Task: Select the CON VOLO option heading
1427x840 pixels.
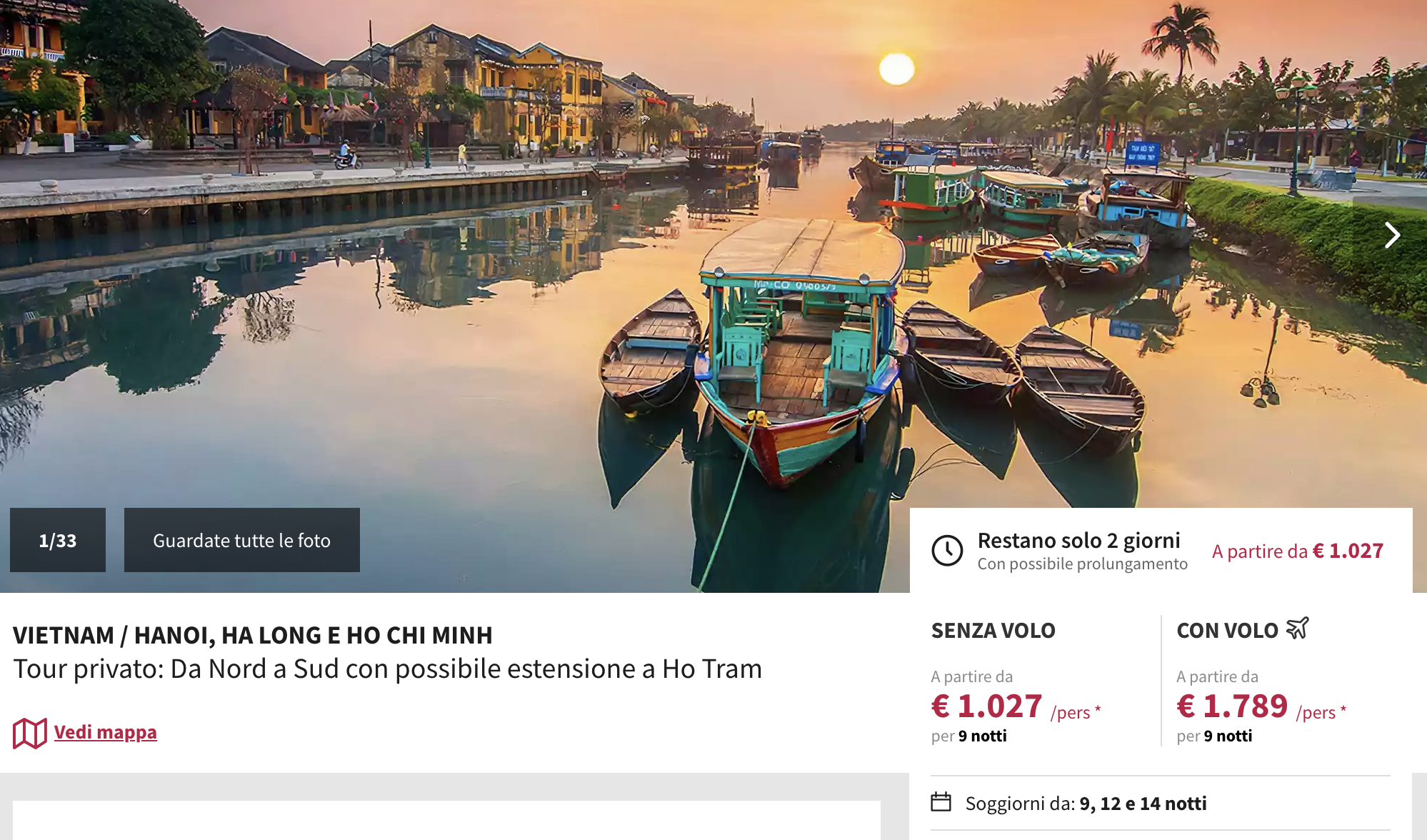Action: [1227, 631]
